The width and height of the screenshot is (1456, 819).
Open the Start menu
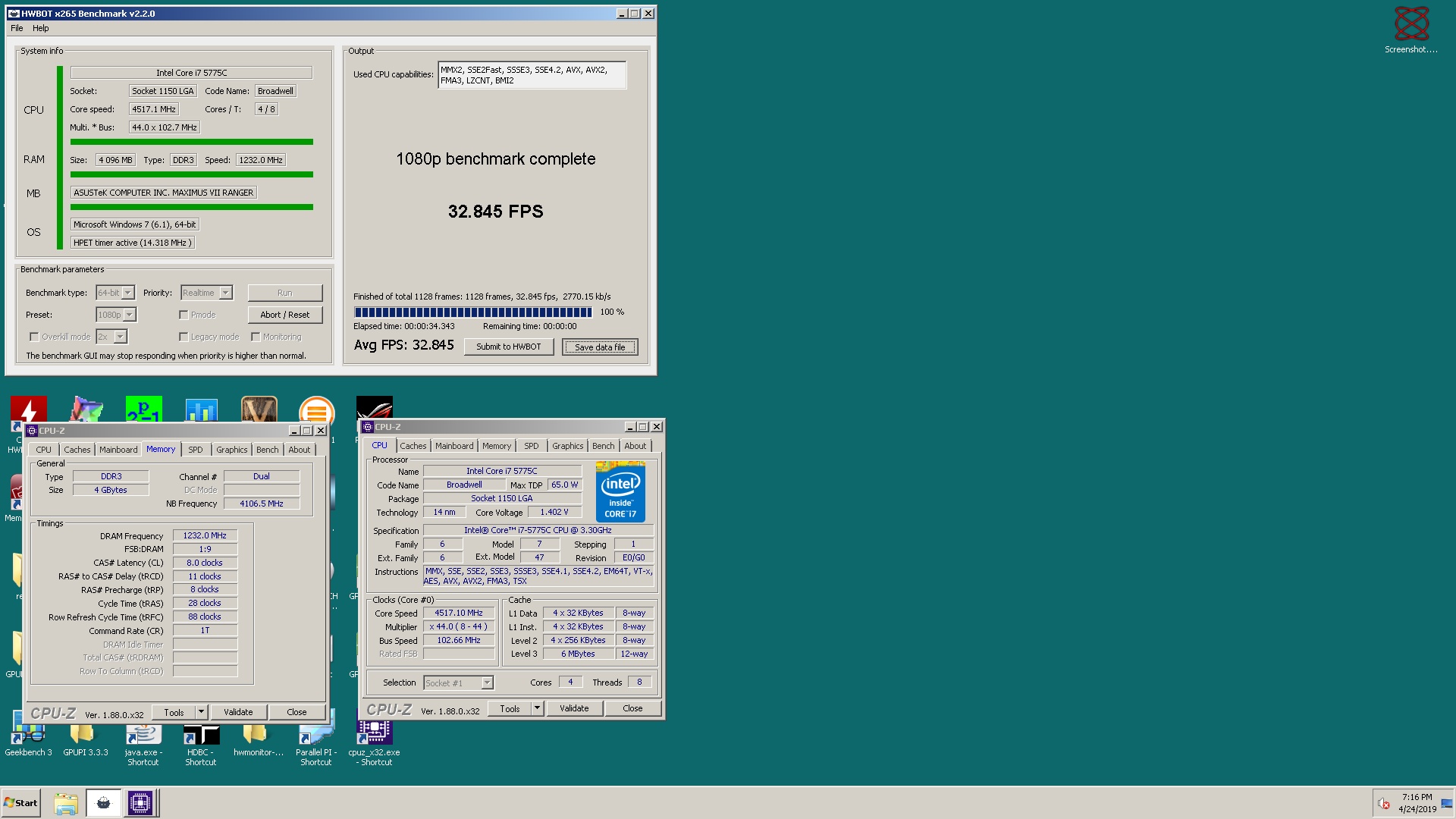(x=20, y=803)
